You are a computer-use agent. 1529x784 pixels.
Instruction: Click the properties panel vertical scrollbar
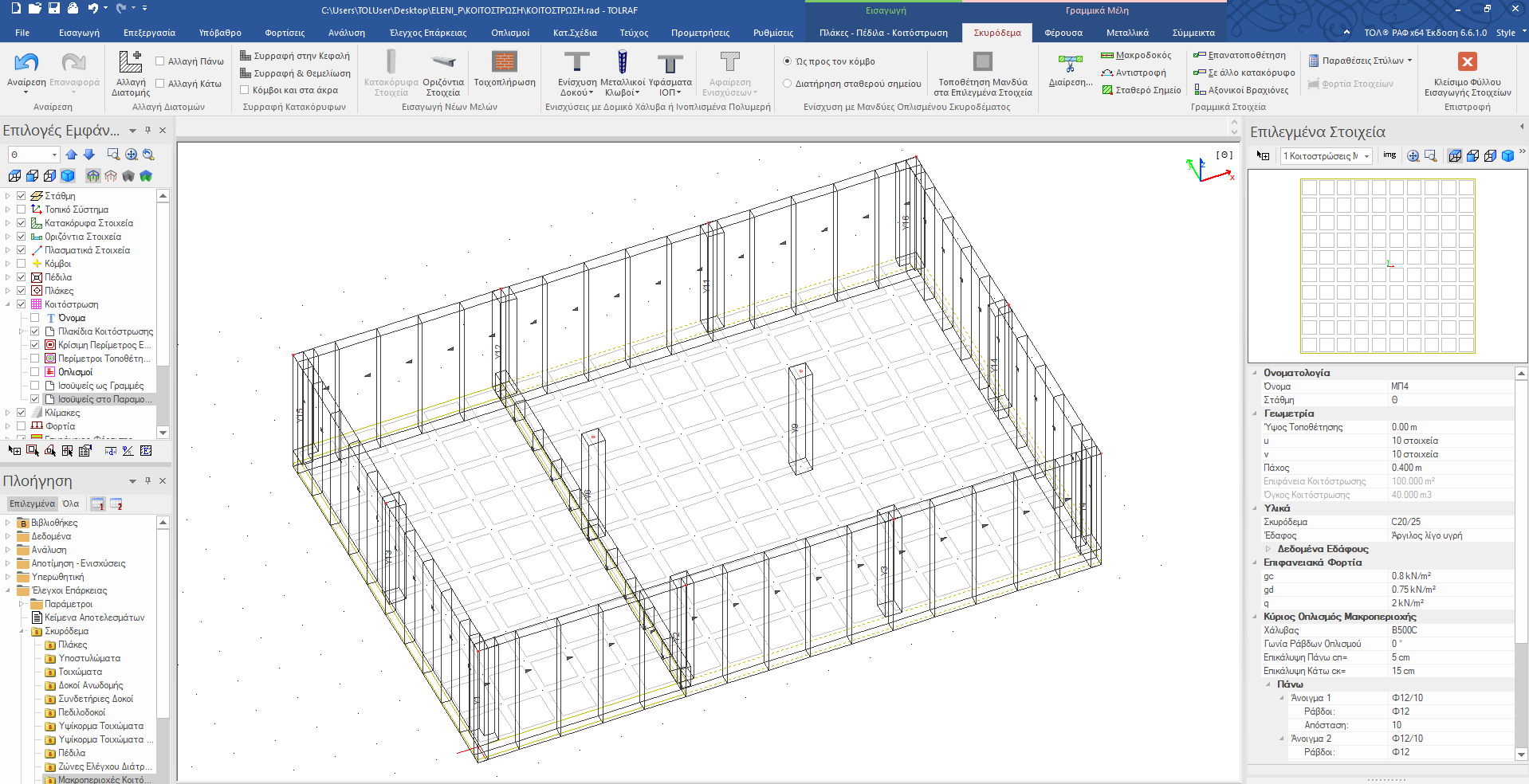coord(1521,558)
